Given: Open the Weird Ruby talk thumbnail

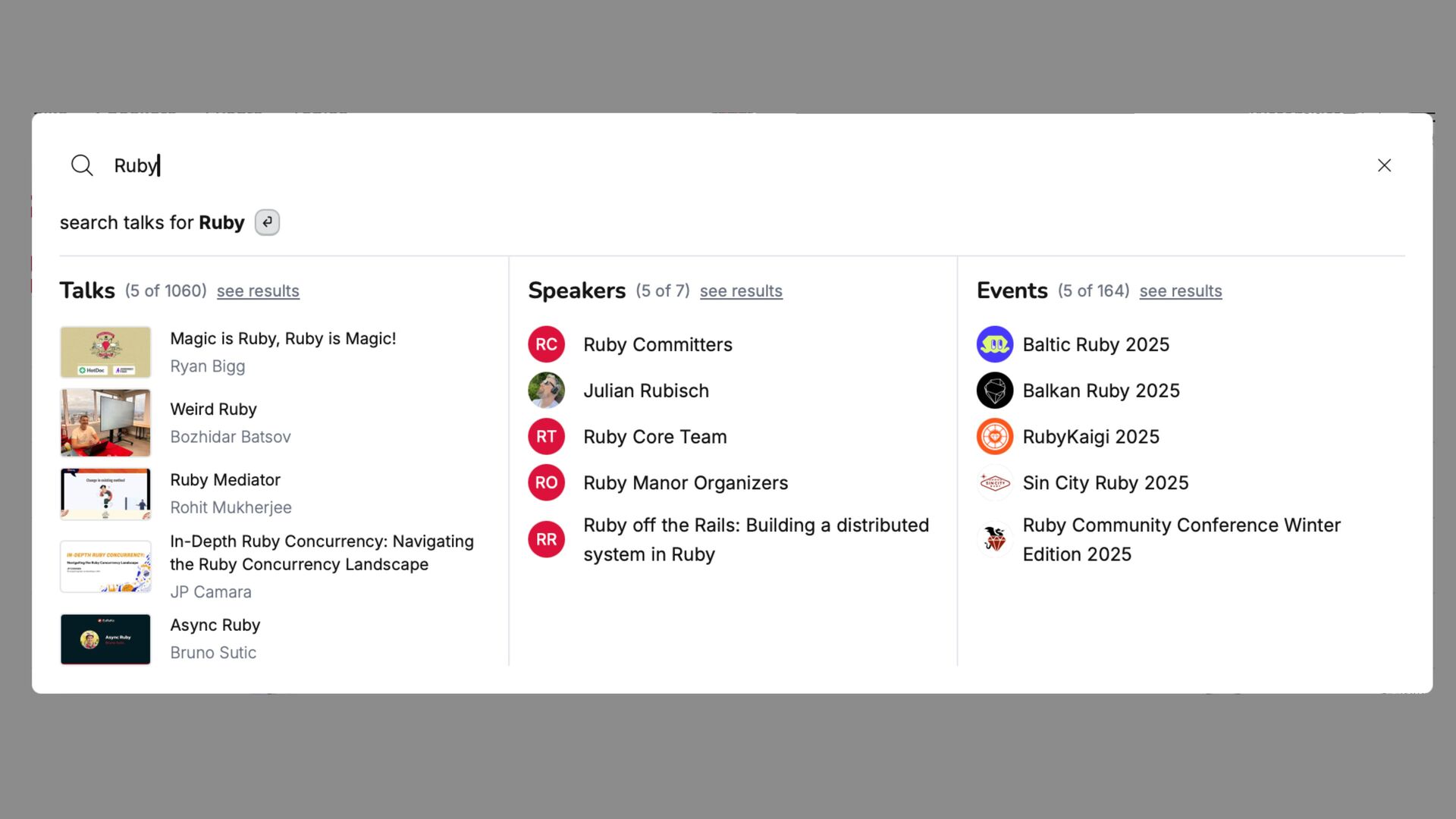Looking at the screenshot, I should (x=105, y=423).
